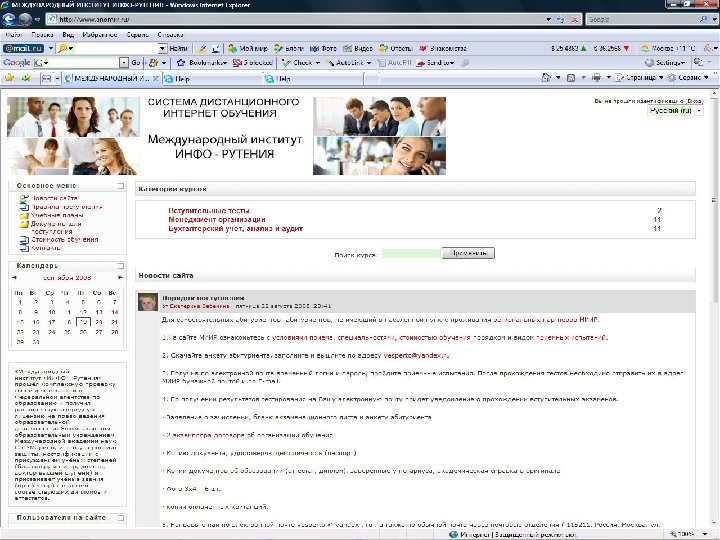
Task: Open Знакомства in Mail.ru toolbar
Action: (443, 48)
